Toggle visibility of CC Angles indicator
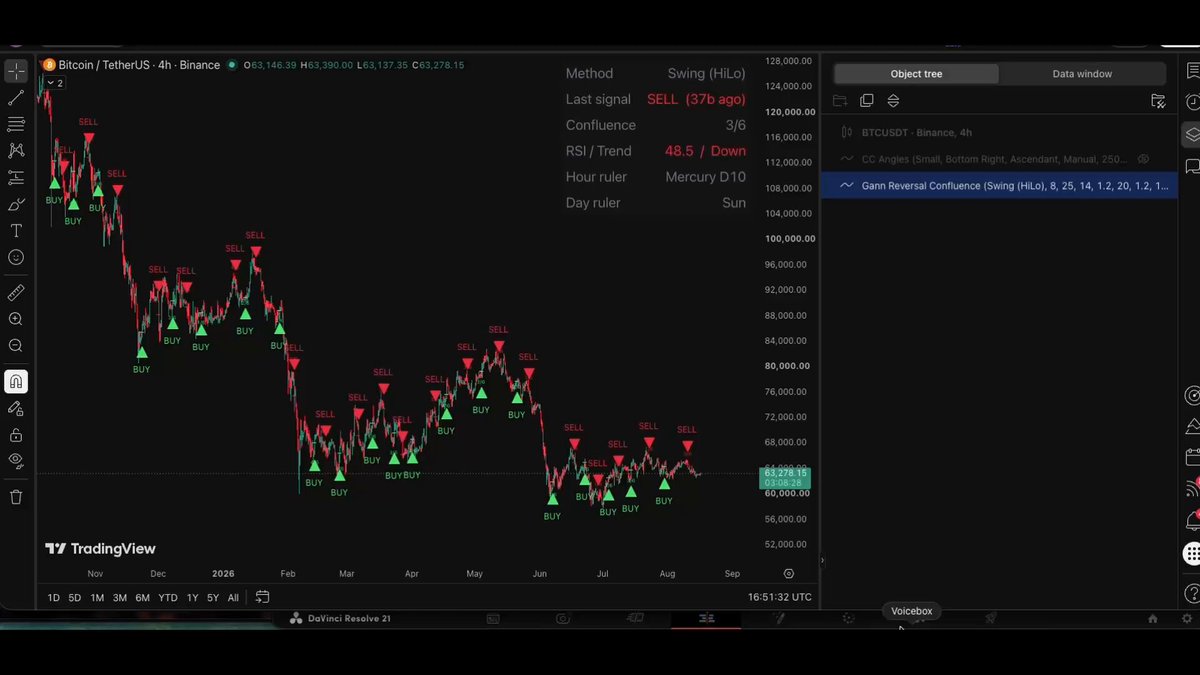Viewport: 1200px width, 675px height. click(x=1144, y=159)
